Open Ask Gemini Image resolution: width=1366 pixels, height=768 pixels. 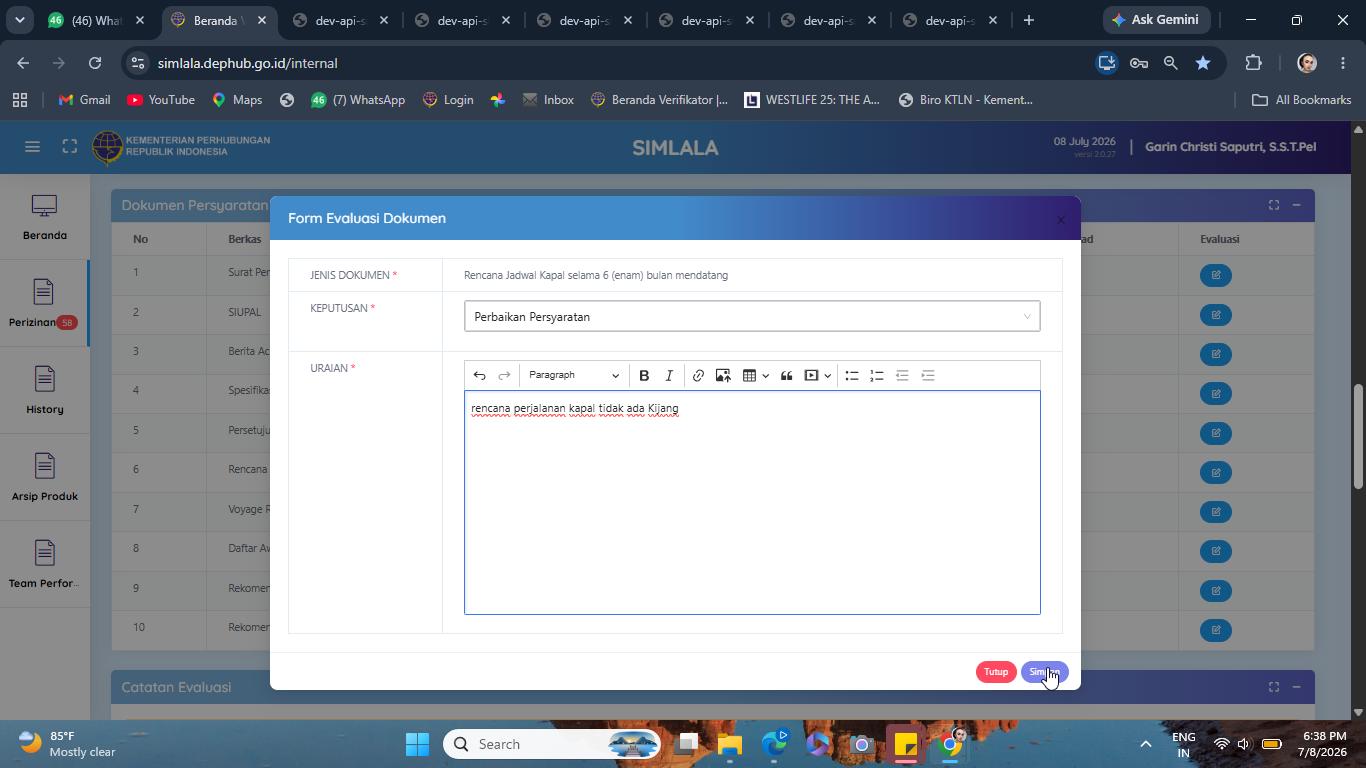tap(1158, 20)
